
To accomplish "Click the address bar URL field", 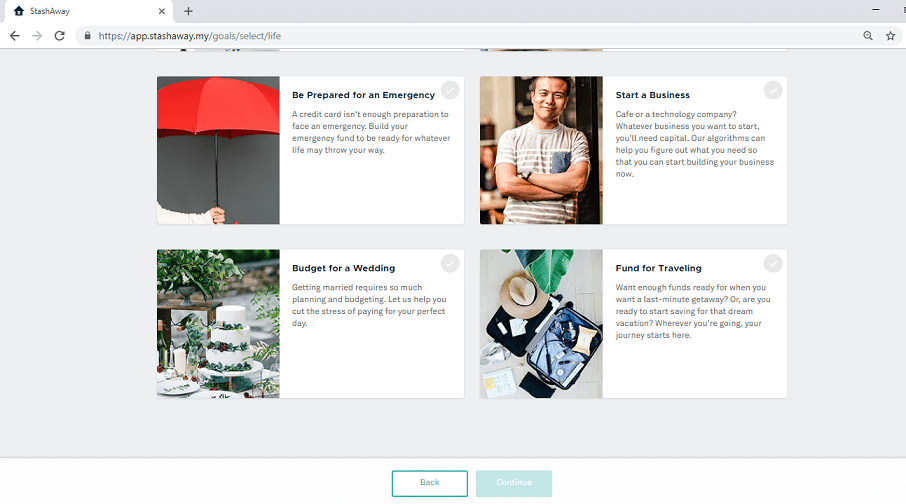I will pos(474,36).
